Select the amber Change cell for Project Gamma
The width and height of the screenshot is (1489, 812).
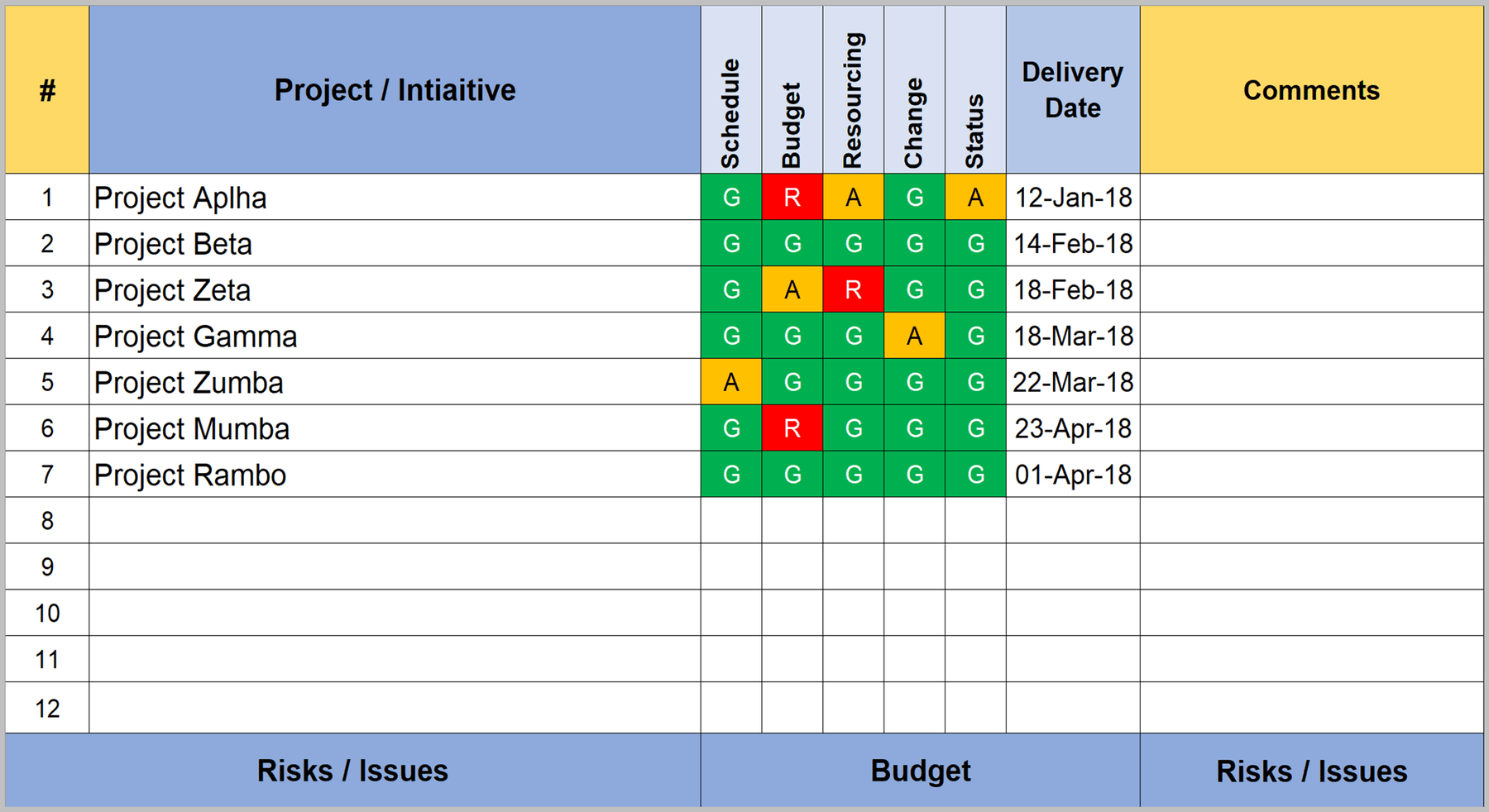pyautogui.click(x=914, y=336)
